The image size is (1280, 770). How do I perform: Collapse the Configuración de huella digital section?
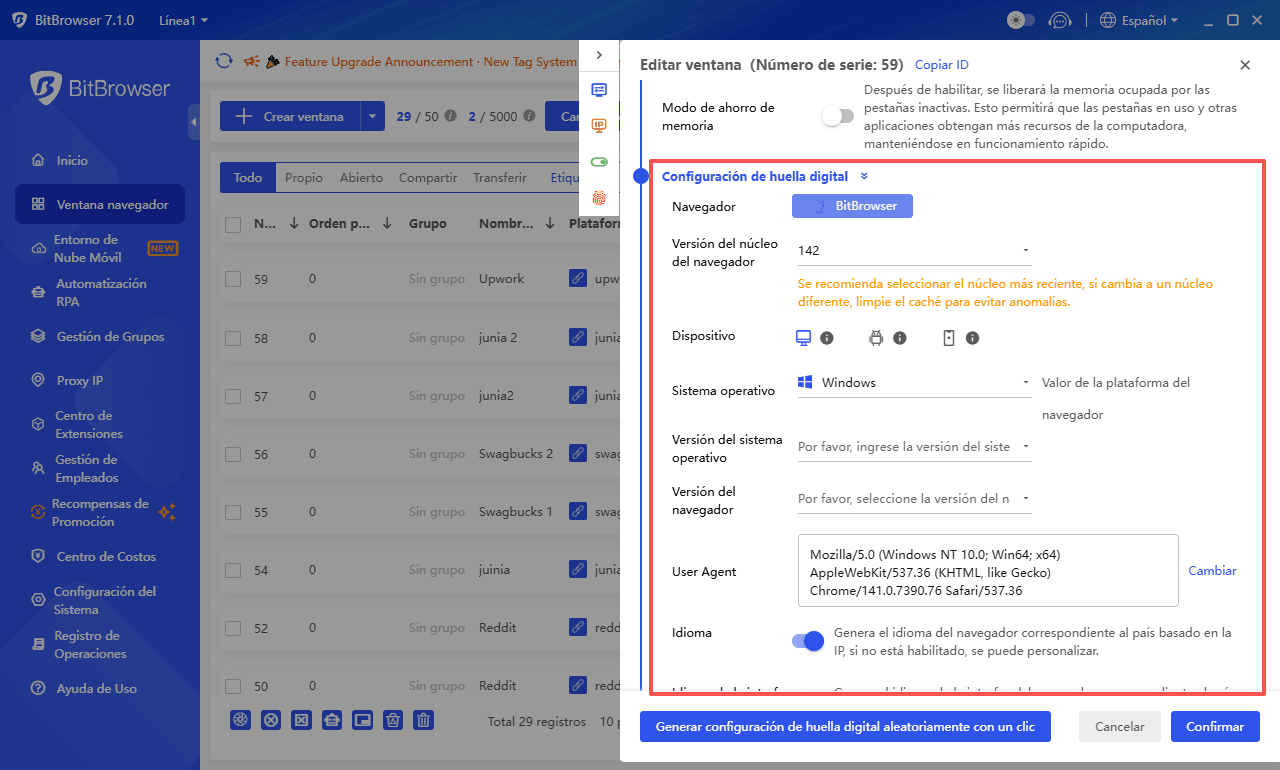coord(862,175)
